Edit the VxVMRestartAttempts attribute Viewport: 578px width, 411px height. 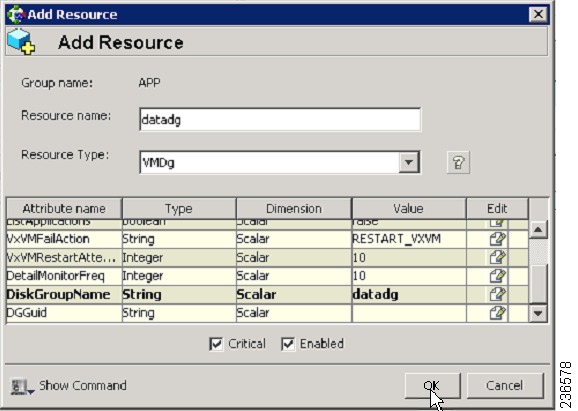coord(497,257)
